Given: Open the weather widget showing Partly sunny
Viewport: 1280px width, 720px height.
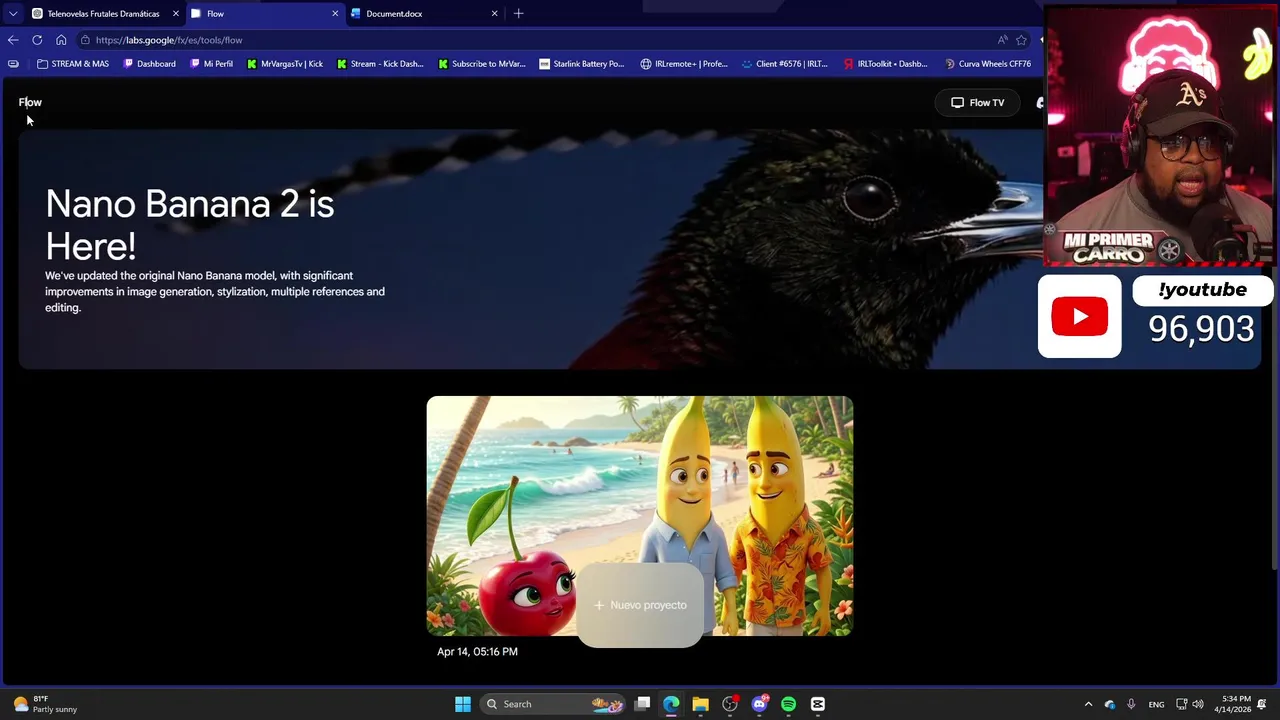Looking at the screenshot, I should point(45,704).
